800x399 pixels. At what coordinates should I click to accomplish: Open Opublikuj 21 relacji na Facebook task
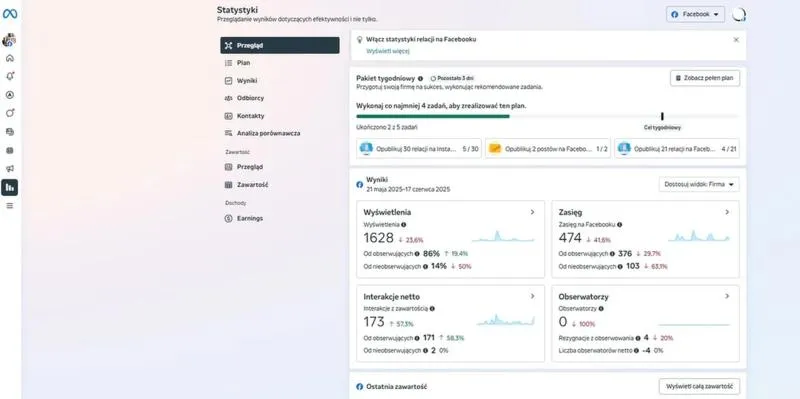pyautogui.click(x=677, y=148)
